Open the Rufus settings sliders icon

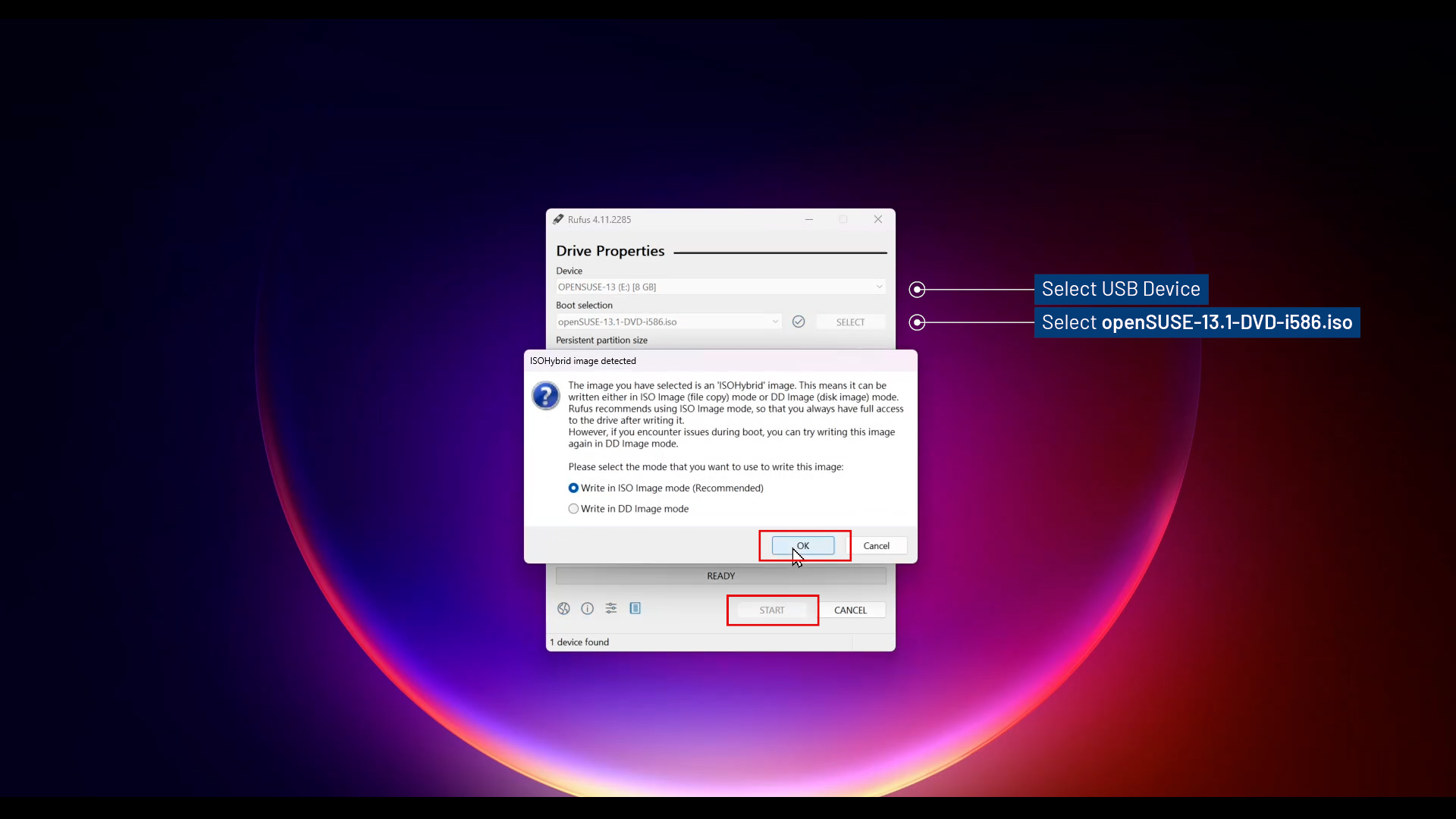click(611, 608)
